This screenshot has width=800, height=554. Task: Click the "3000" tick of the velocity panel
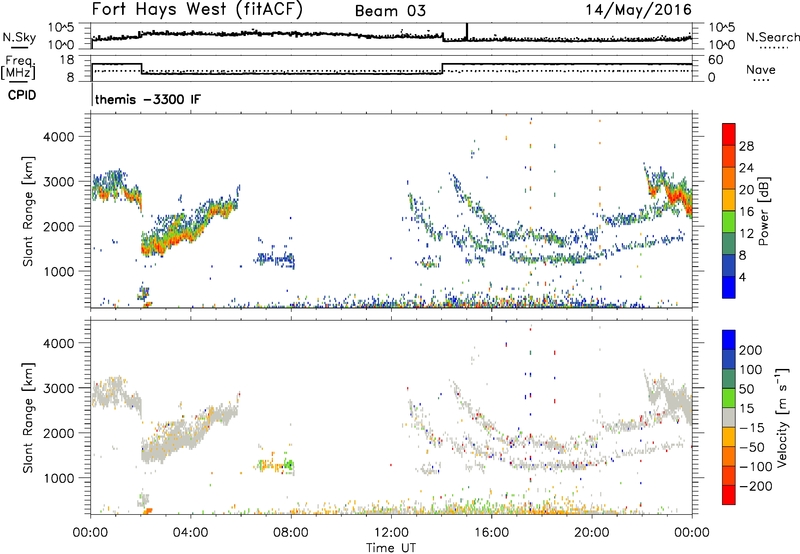pyautogui.click(x=58, y=388)
